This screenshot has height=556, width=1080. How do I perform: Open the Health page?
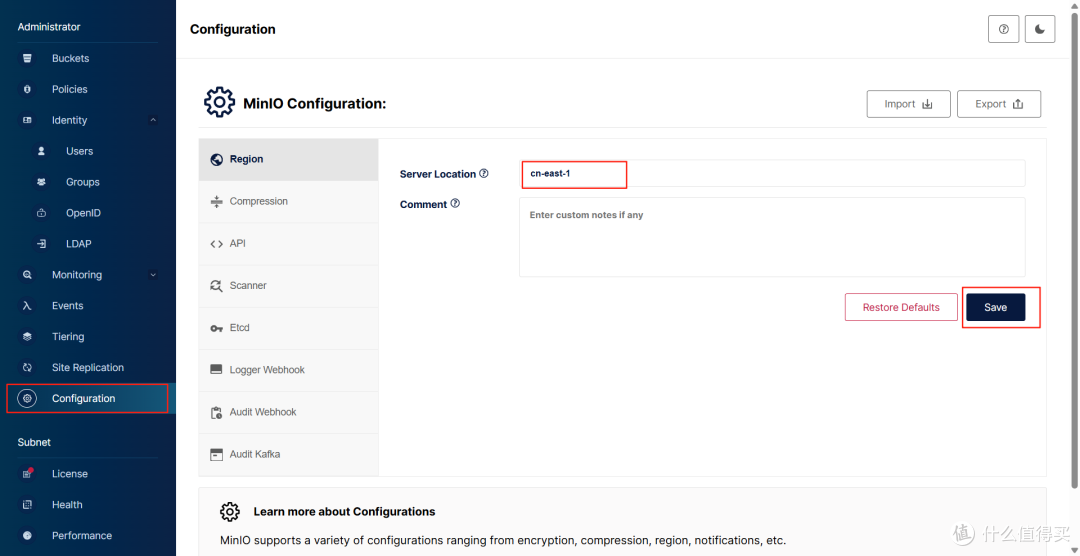[x=67, y=505]
